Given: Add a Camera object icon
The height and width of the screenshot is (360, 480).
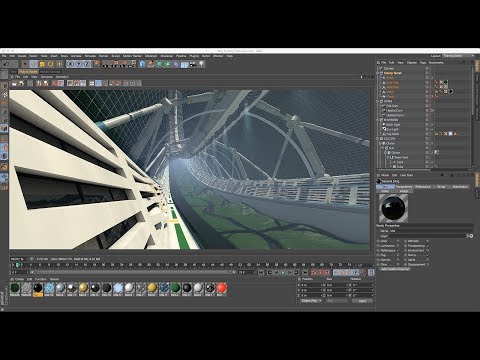Looking at the screenshot, I should pos(193,64).
